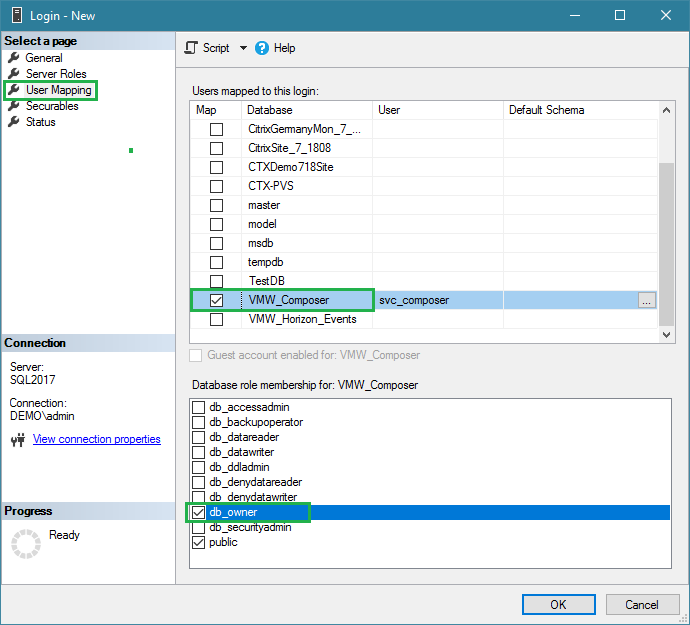This screenshot has height=625, width=690.
Task: Check the map box for CitrixGermanyMon database
Action: 216,129
